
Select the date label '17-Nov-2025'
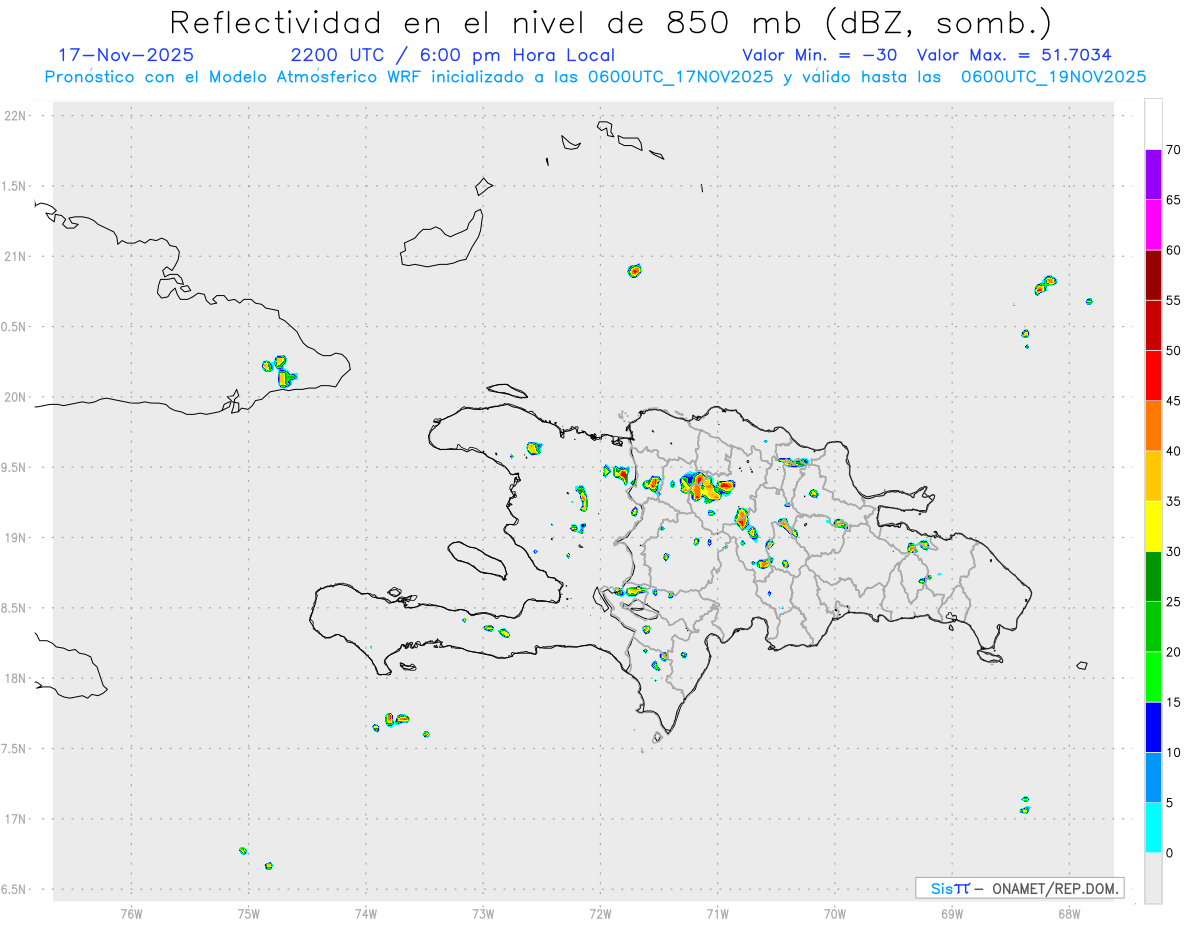tap(127, 55)
